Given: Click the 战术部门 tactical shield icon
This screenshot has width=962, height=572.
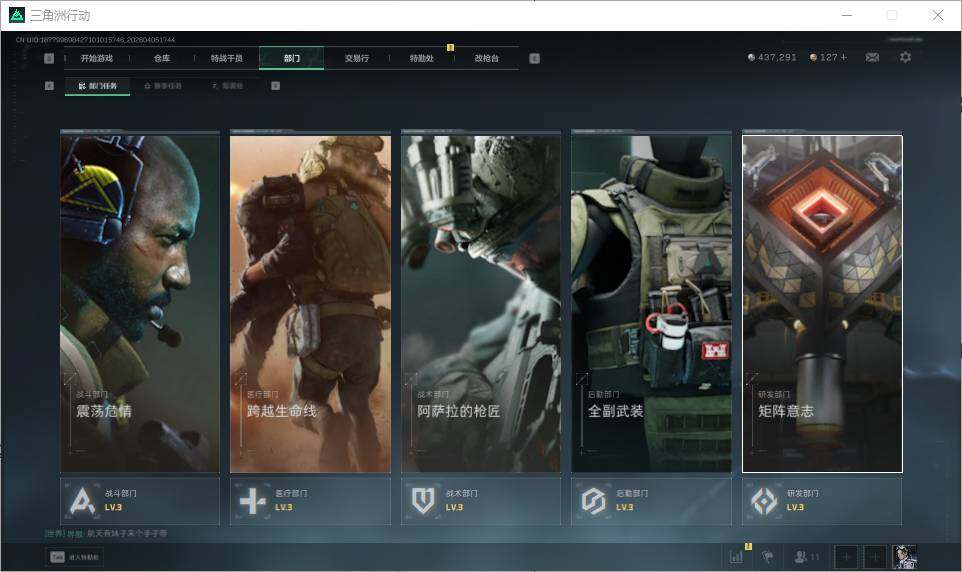Looking at the screenshot, I should (423, 500).
